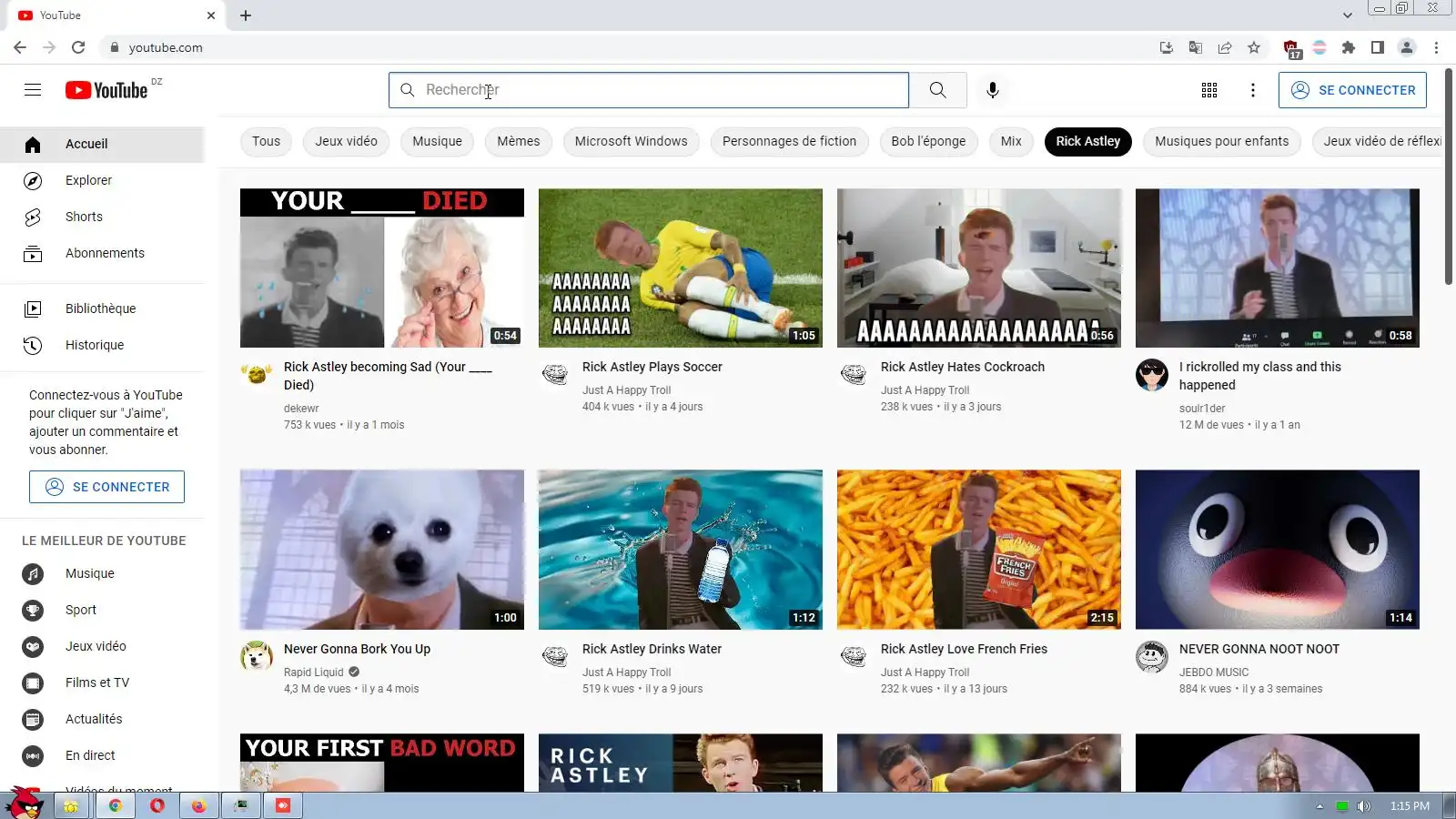This screenshot has width=1456, height=819.
Task: Select the Musiques pour enfants chip
Action: pyautogui.click(x=1222, y=141)
